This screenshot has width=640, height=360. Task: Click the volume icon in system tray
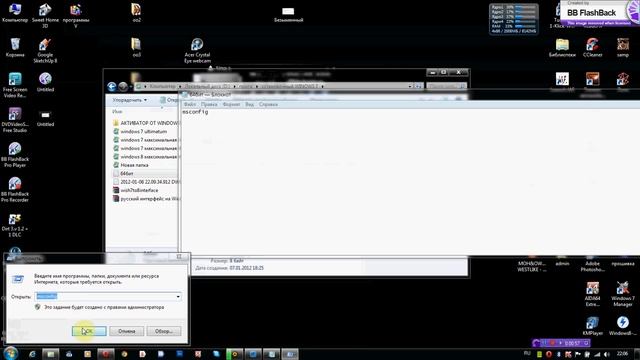tap(607, 354)
